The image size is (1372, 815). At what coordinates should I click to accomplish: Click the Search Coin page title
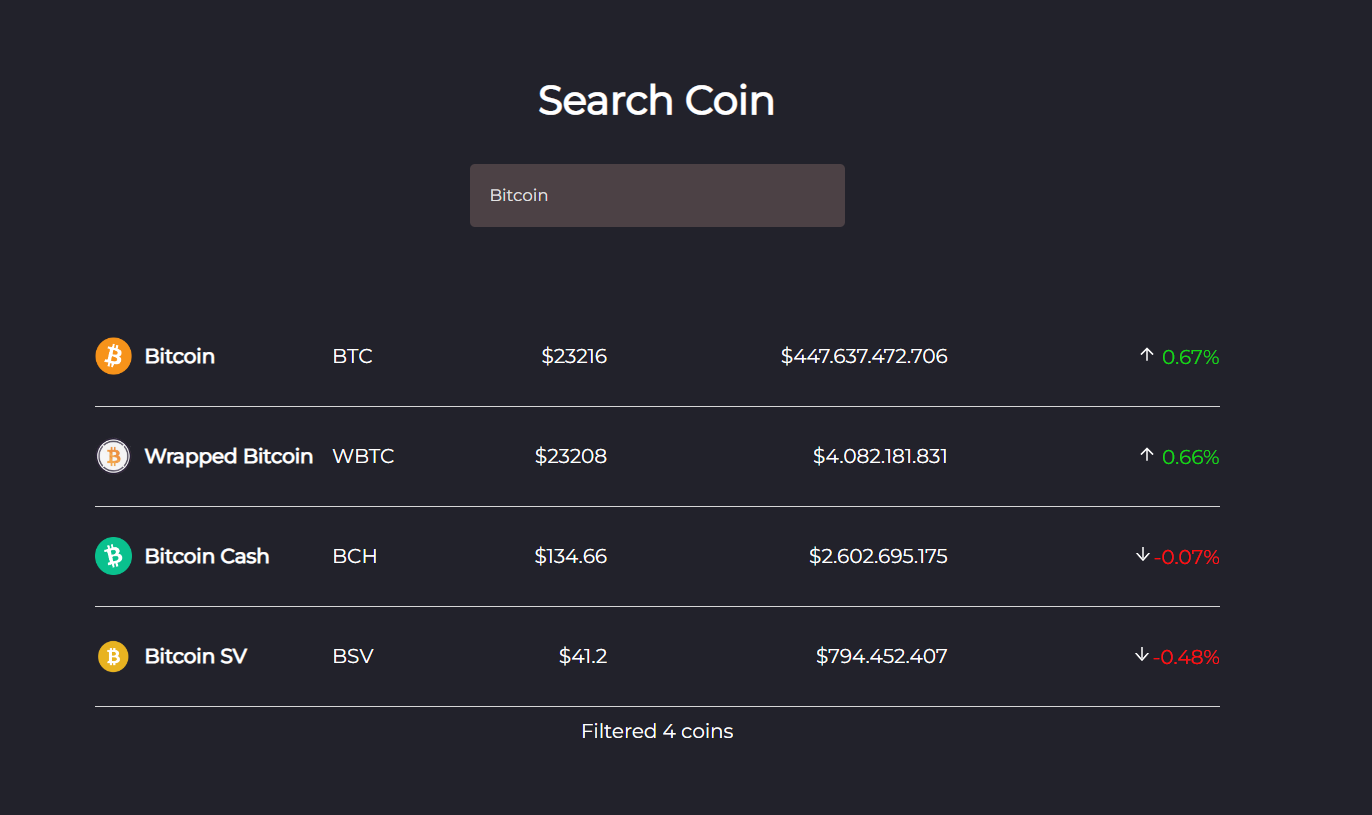pyautogui.click(x=657, y=99)
